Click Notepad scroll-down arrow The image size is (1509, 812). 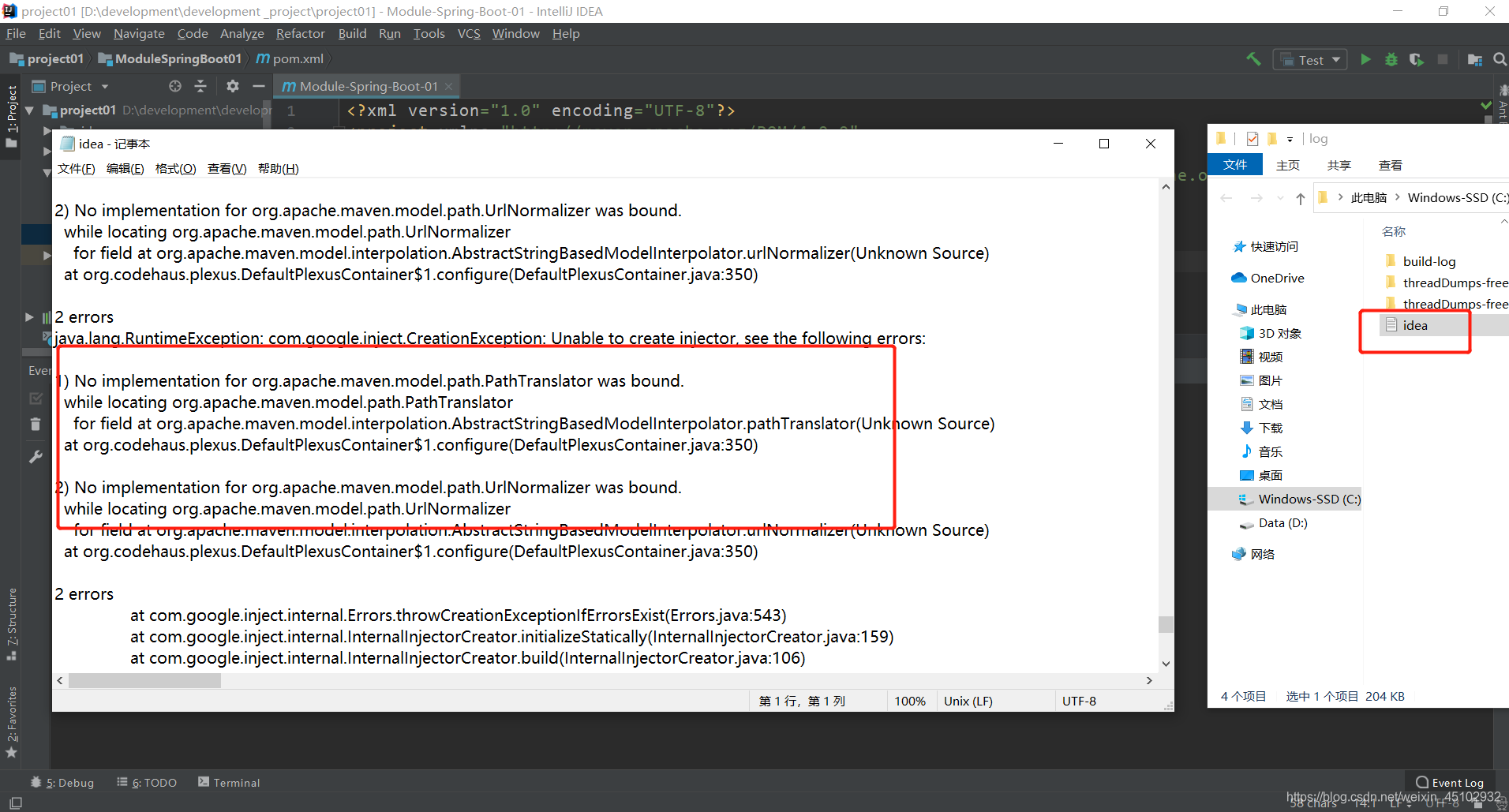coord(1166,664)
